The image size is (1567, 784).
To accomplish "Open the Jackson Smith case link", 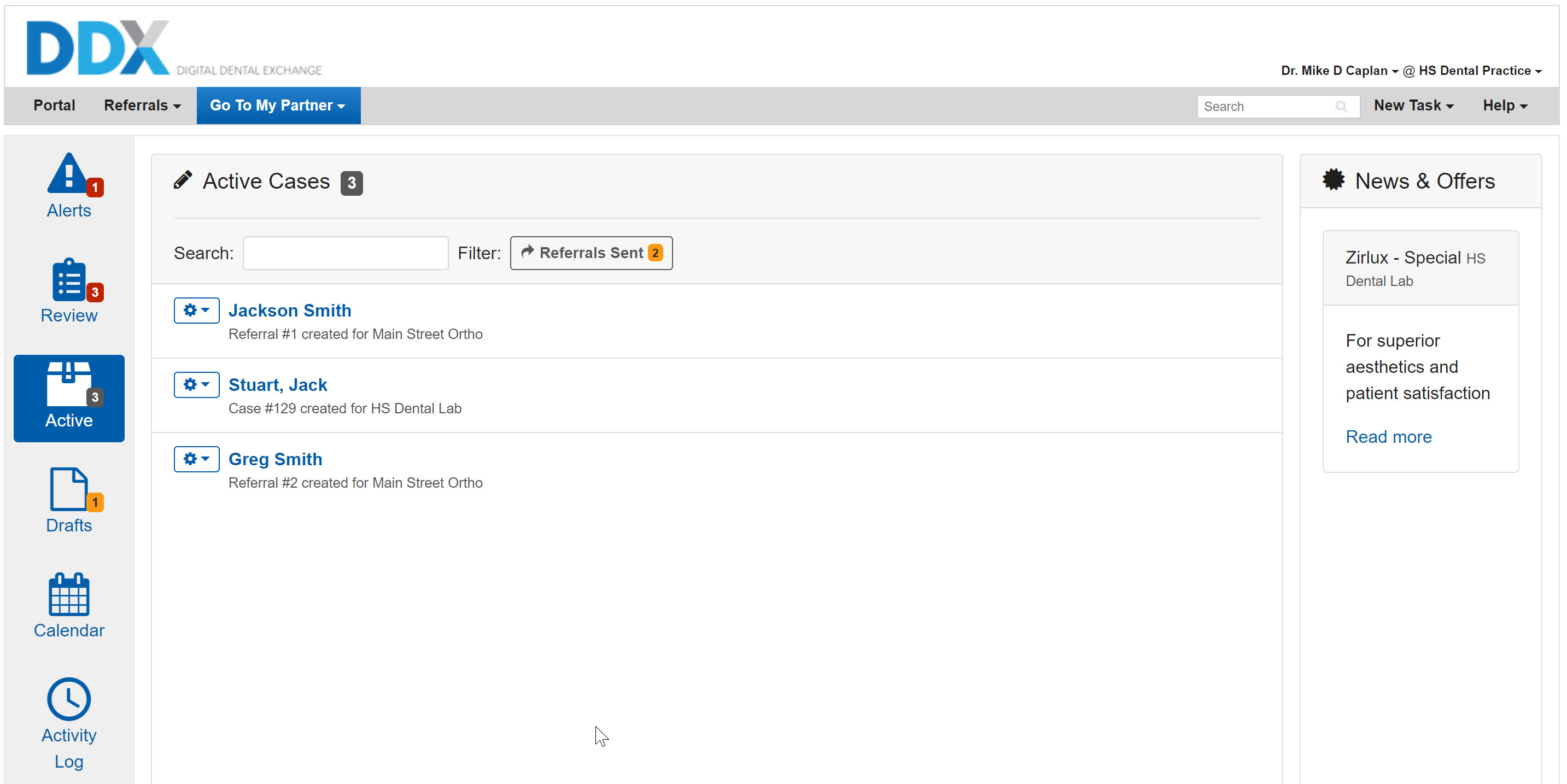I will click(x=290, y=310).
